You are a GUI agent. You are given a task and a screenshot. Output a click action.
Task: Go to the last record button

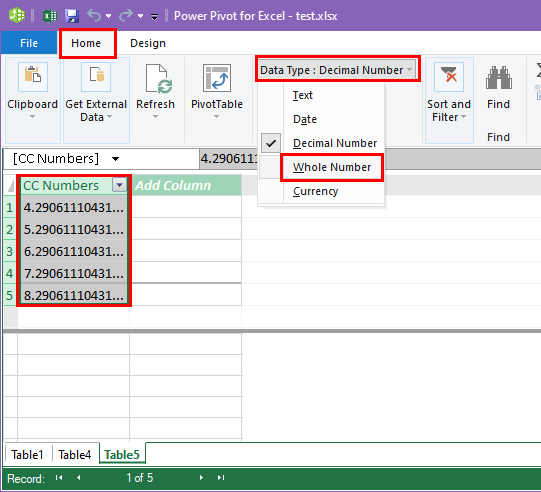[x=221, y=478]
